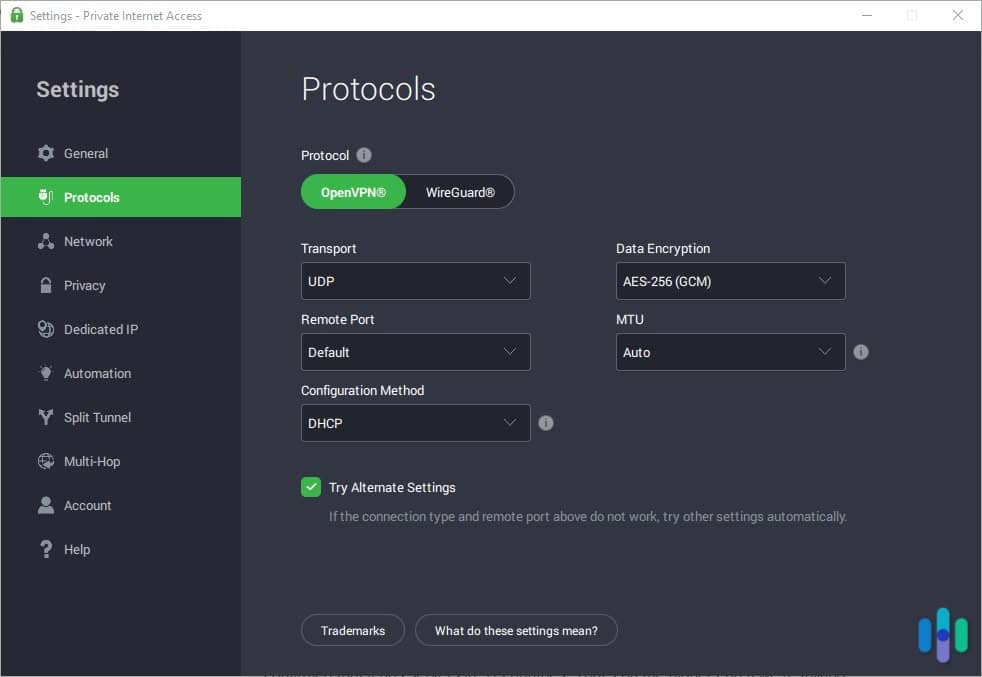Open the Split Tunnel settings

[121, 417]
